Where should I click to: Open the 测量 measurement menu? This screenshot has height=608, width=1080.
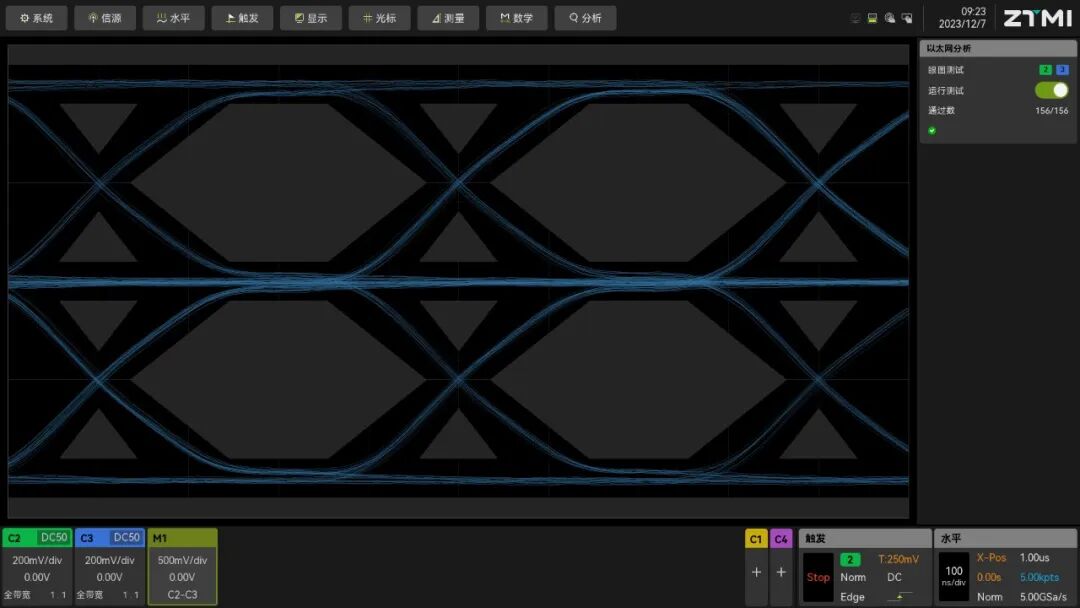pyautogui.click(x=448, y=18)
